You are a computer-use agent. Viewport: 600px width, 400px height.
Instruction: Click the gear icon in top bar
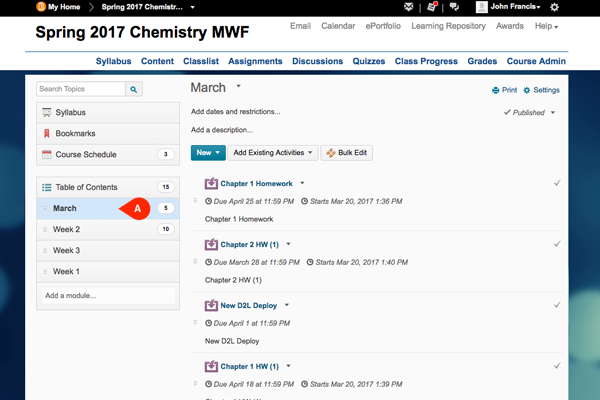coord(583,7)
